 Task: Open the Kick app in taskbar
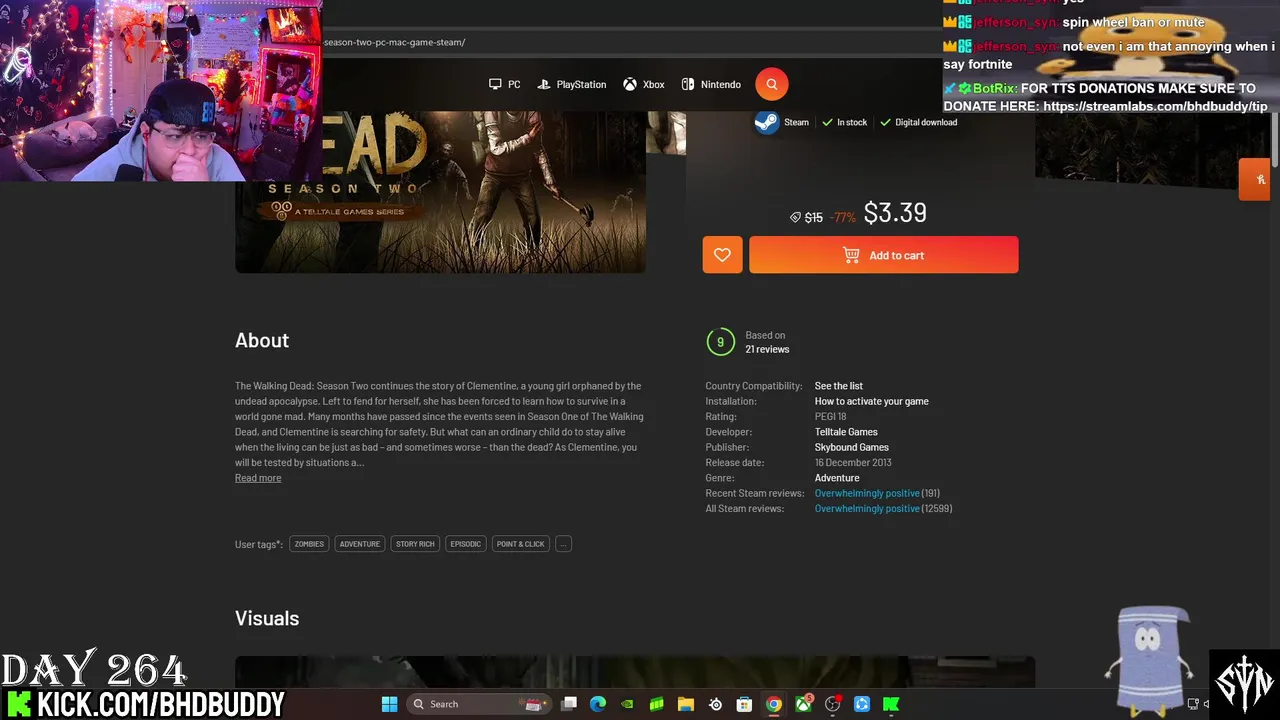(891, 704)
